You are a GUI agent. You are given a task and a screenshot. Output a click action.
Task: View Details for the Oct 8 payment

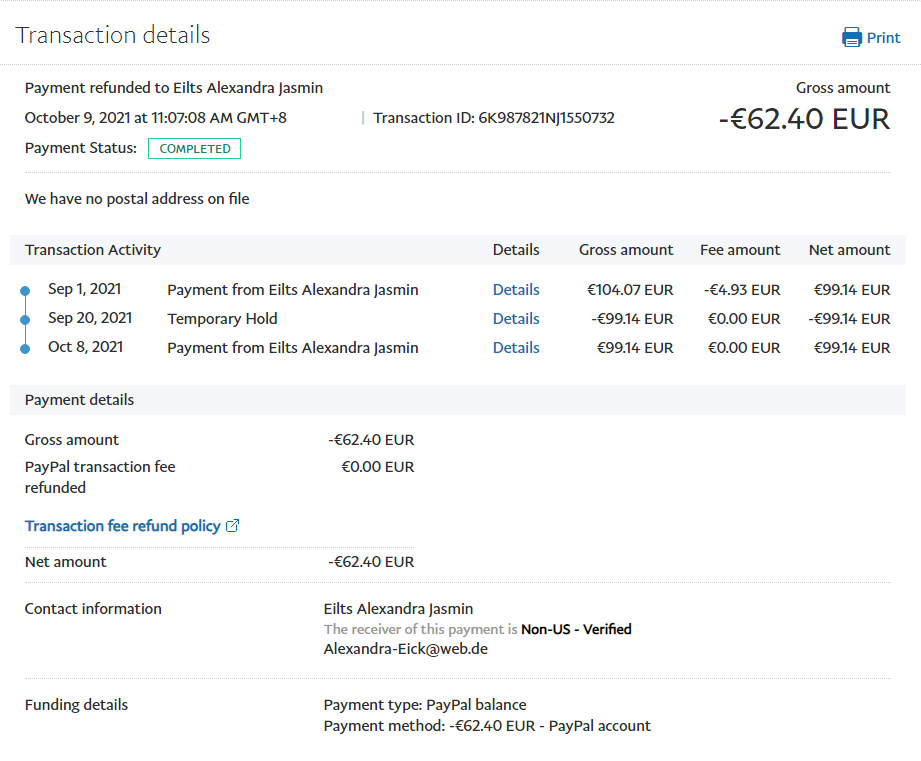[515, 348]
